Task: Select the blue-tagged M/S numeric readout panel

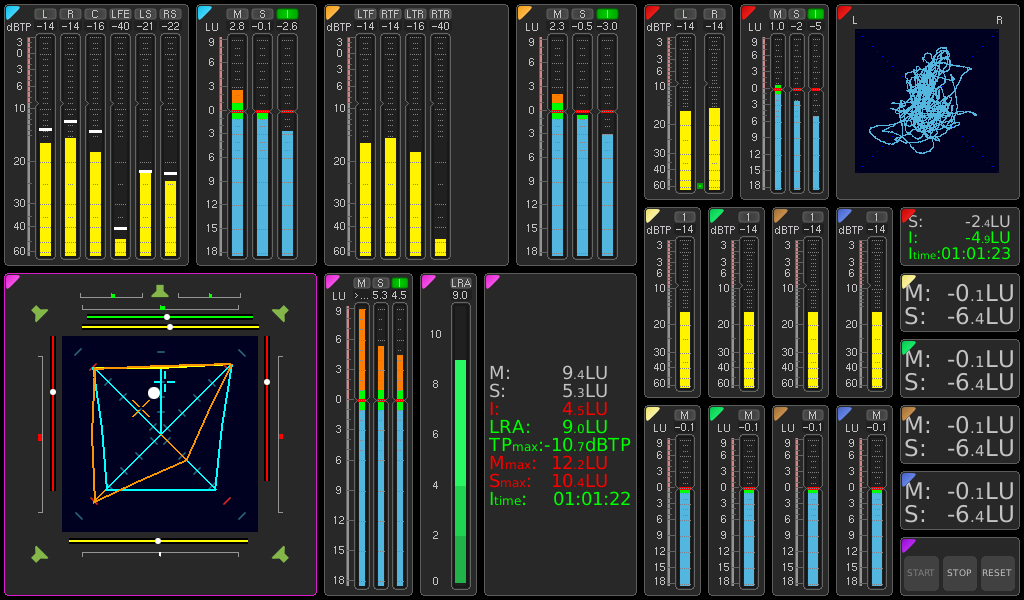Action: [x=959, y=500]
